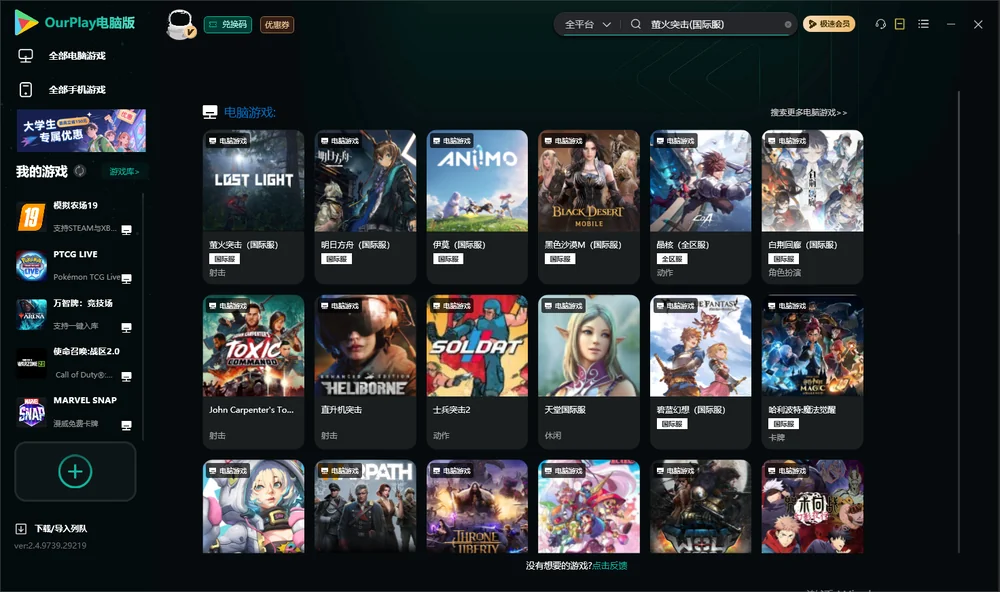Open the SOLDAT 士兵突击2 game card
This screenshot has width=1000, height=592.
477,371
